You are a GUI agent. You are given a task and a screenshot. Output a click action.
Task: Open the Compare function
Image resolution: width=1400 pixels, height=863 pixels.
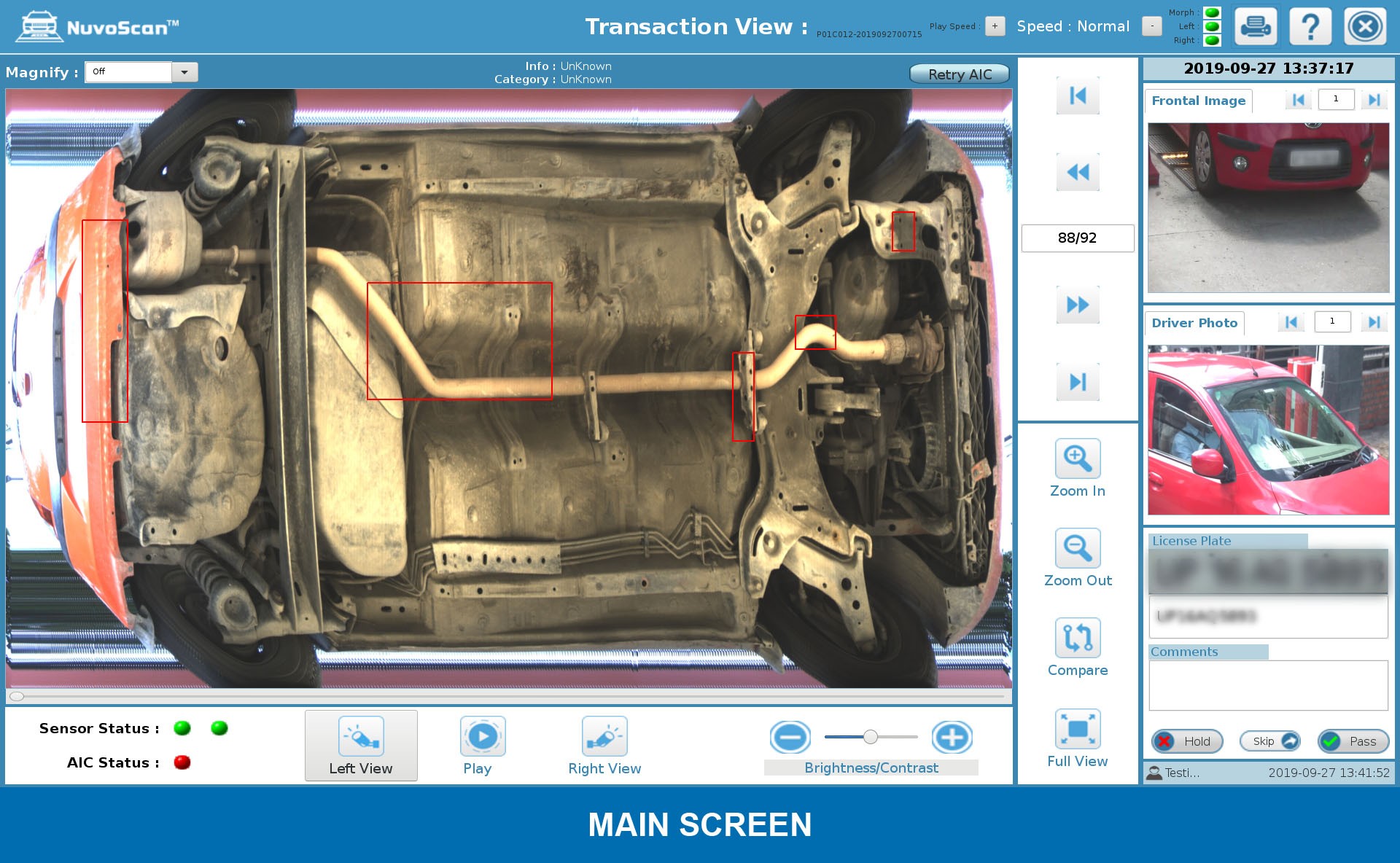click(1077, 639)
